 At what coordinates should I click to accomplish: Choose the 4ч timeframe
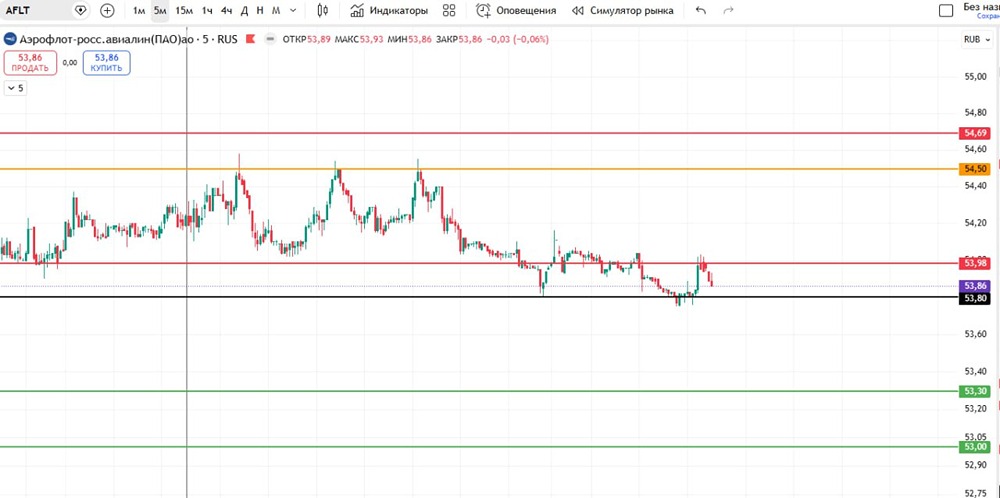226,11
